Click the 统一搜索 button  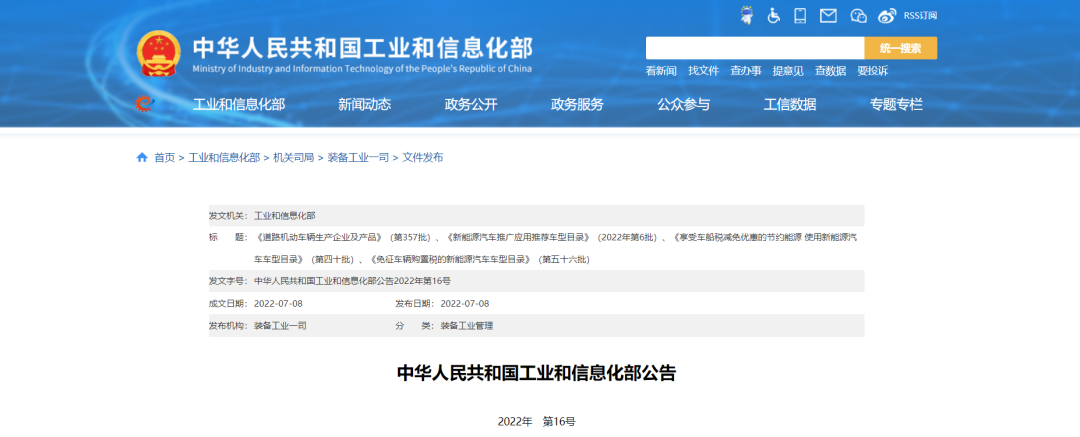[901, 48]
